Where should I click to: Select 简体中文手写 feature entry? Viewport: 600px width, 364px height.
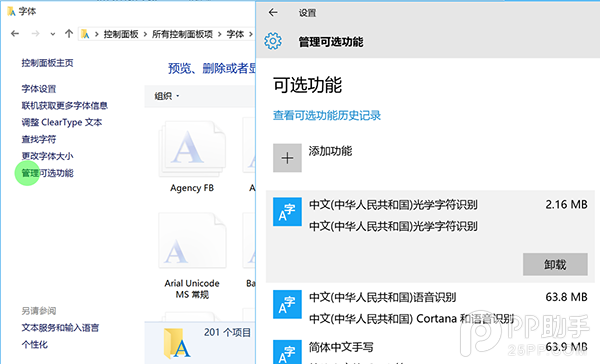tap(430, 350)
